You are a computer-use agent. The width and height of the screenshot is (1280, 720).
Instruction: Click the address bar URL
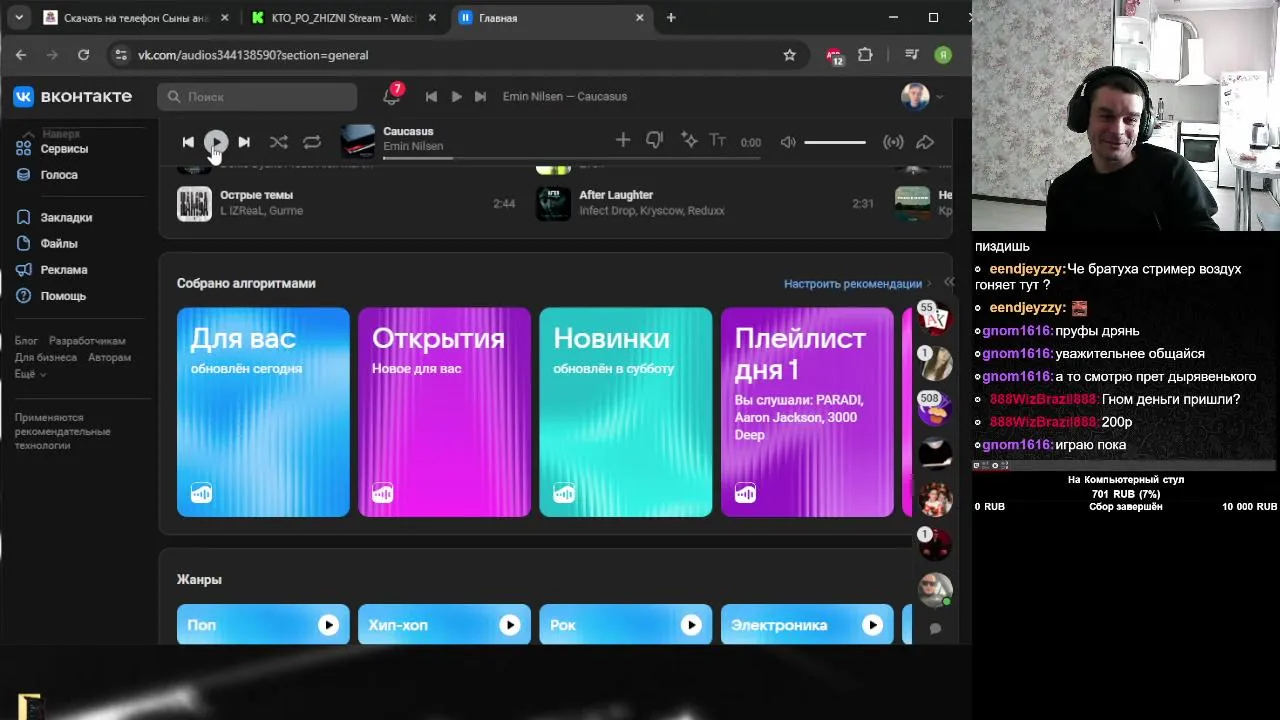point(253,55)
